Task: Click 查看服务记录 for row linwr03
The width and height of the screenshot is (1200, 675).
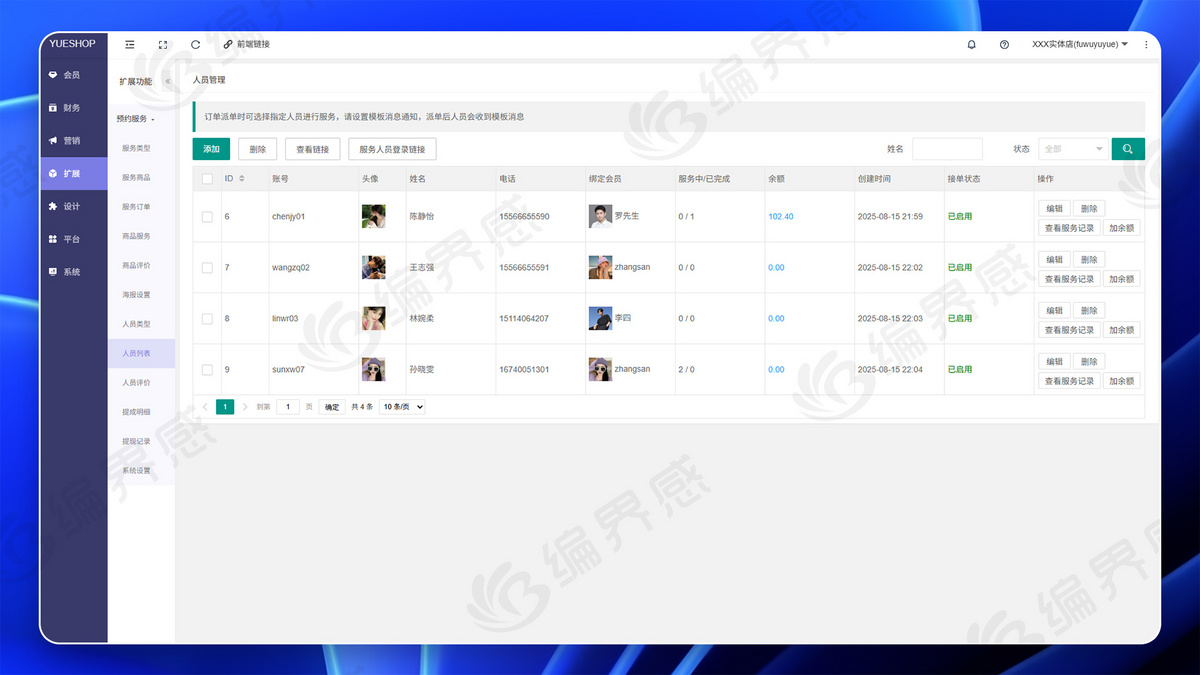Action: coord(1069,330)
